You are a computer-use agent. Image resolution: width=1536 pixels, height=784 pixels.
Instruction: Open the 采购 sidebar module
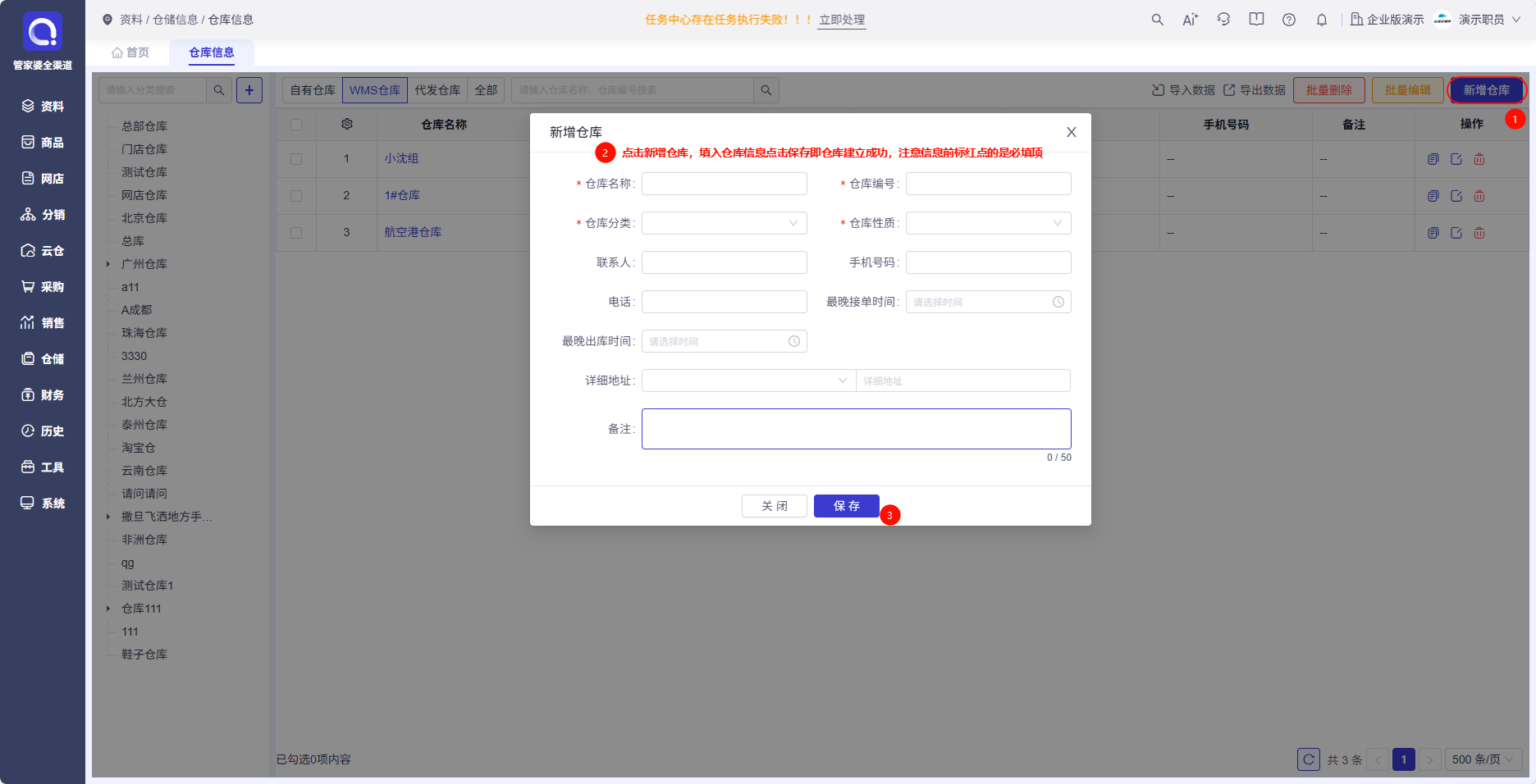(x=43, y=286)
